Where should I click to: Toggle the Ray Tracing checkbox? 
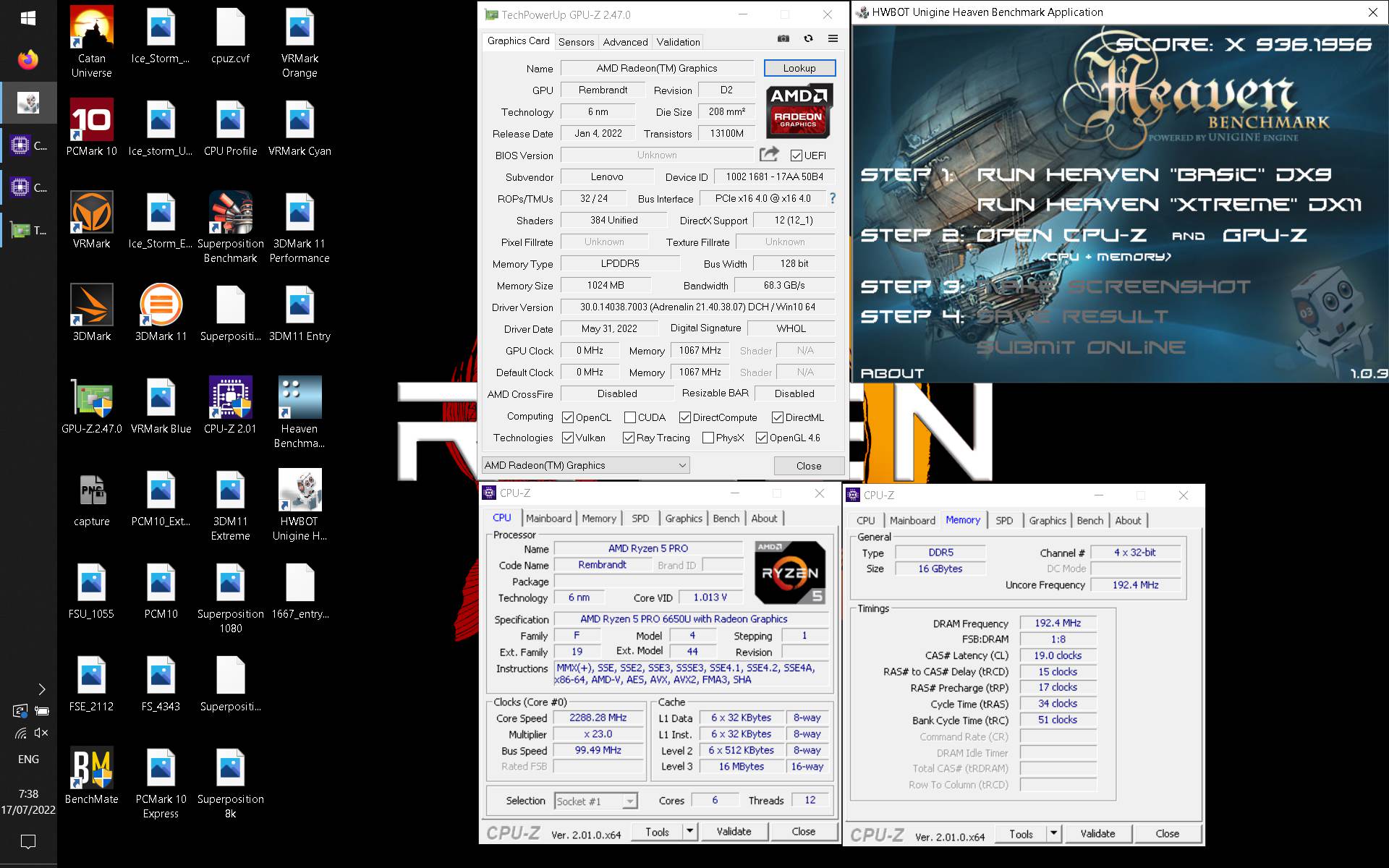point(629,438)
